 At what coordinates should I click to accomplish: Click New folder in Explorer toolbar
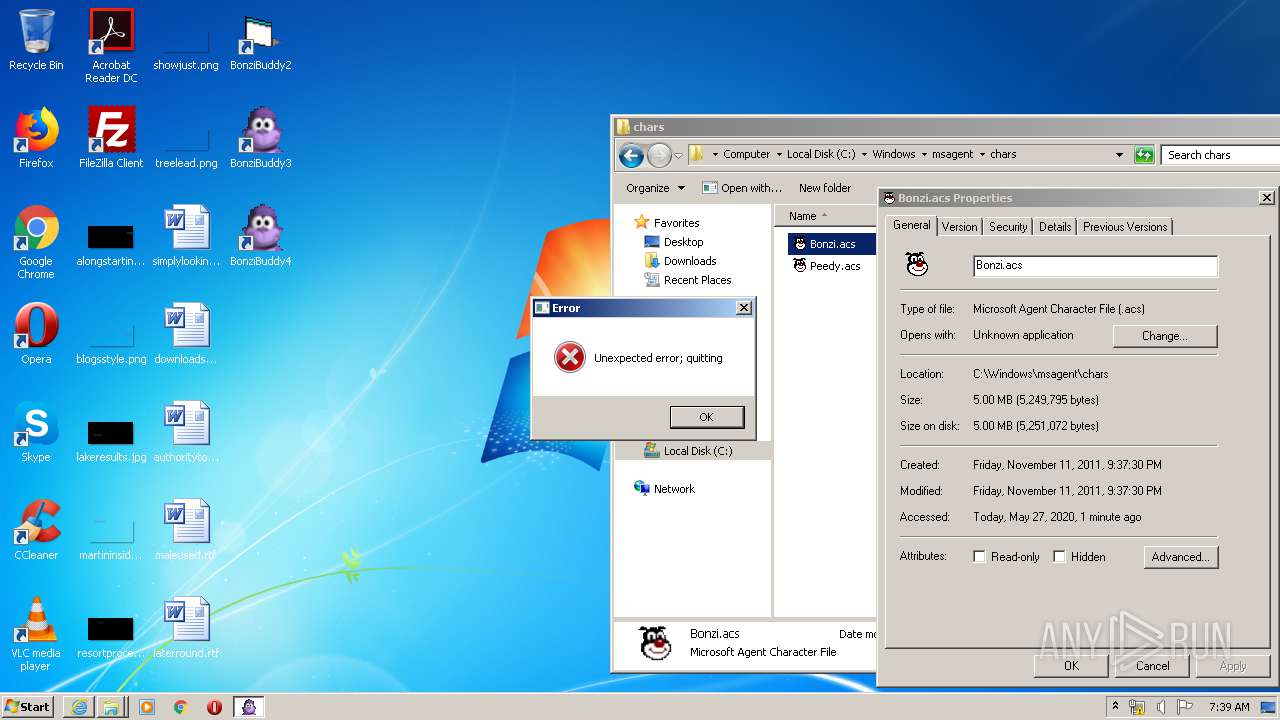pos(825,188)
